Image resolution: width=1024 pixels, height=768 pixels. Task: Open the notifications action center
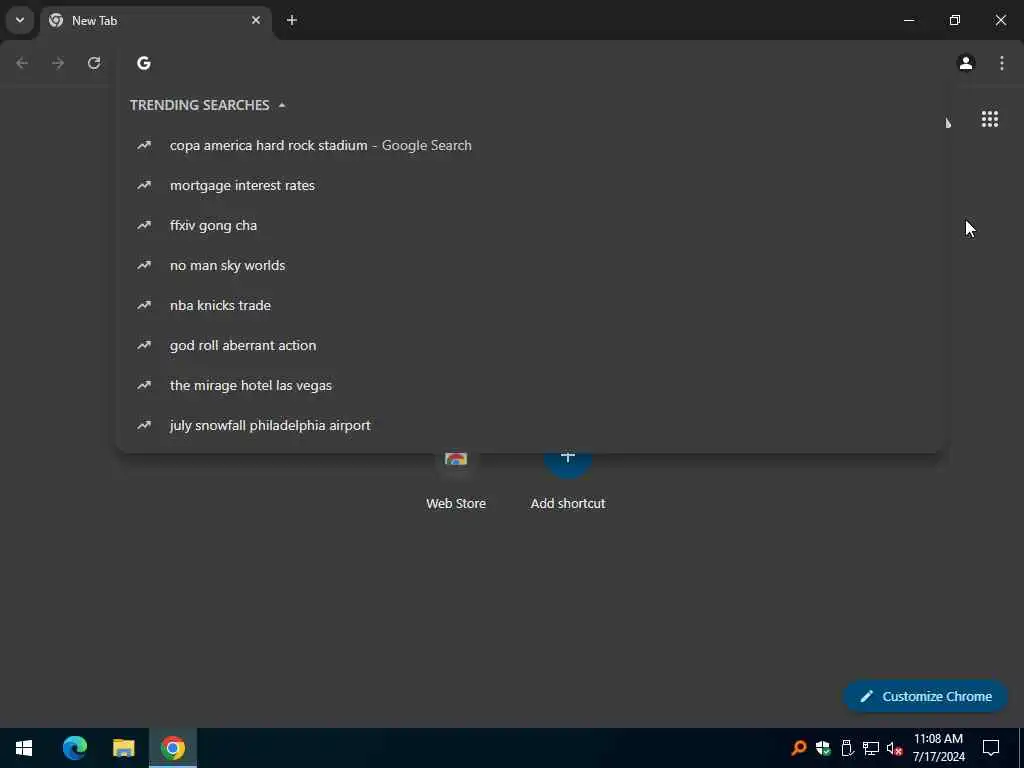[x=991, y=748]
